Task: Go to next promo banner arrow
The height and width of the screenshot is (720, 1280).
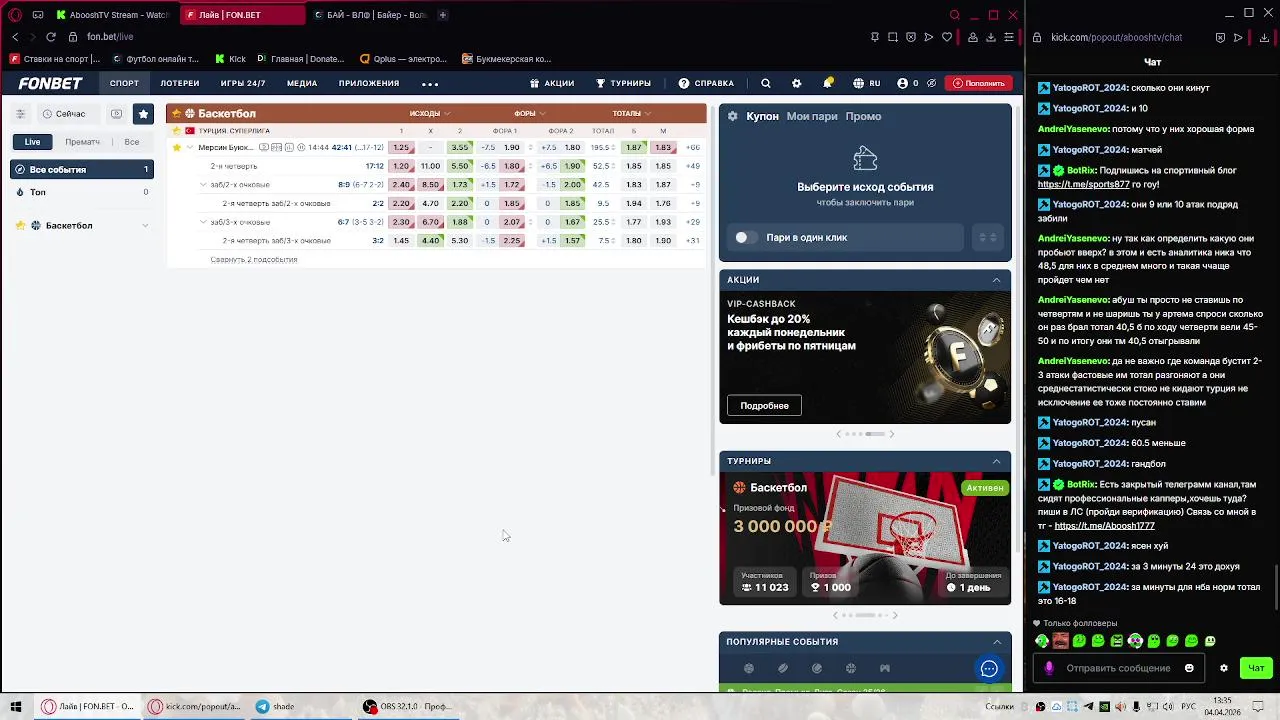Action: coord(892,434)
